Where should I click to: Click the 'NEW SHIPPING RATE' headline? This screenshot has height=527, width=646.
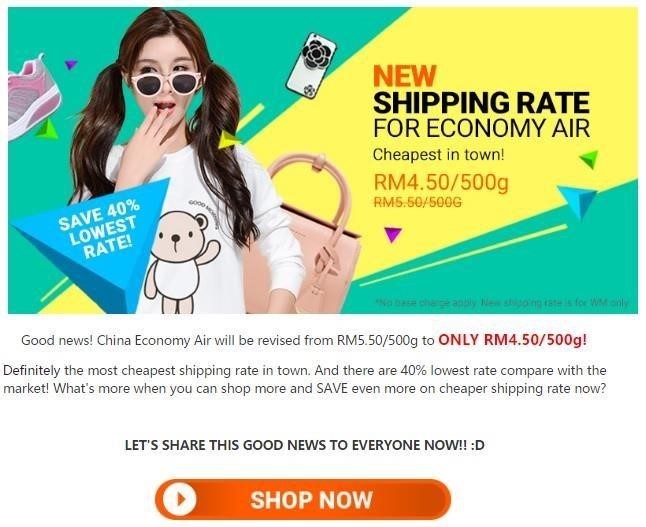pos(481,89)
